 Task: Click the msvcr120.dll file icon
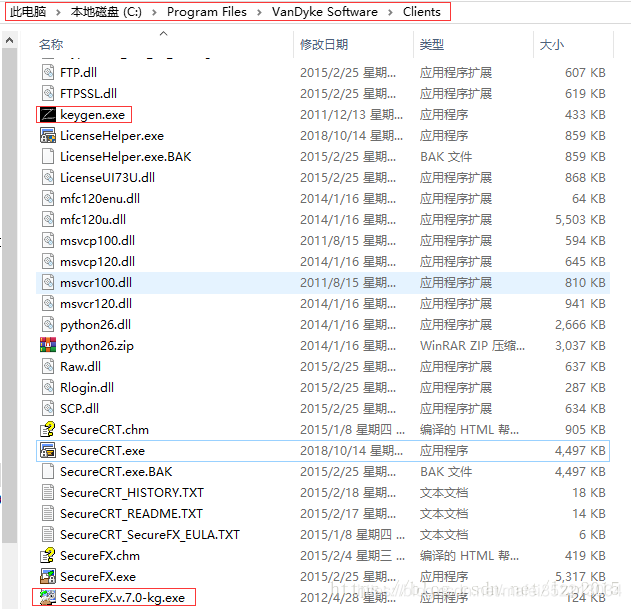point(48,303)
